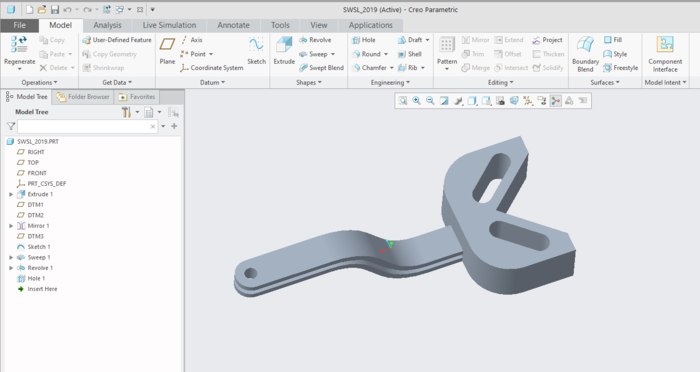Select the Extrude tool
The height and width of the screenshot is (372, 700).
[284, 51]
